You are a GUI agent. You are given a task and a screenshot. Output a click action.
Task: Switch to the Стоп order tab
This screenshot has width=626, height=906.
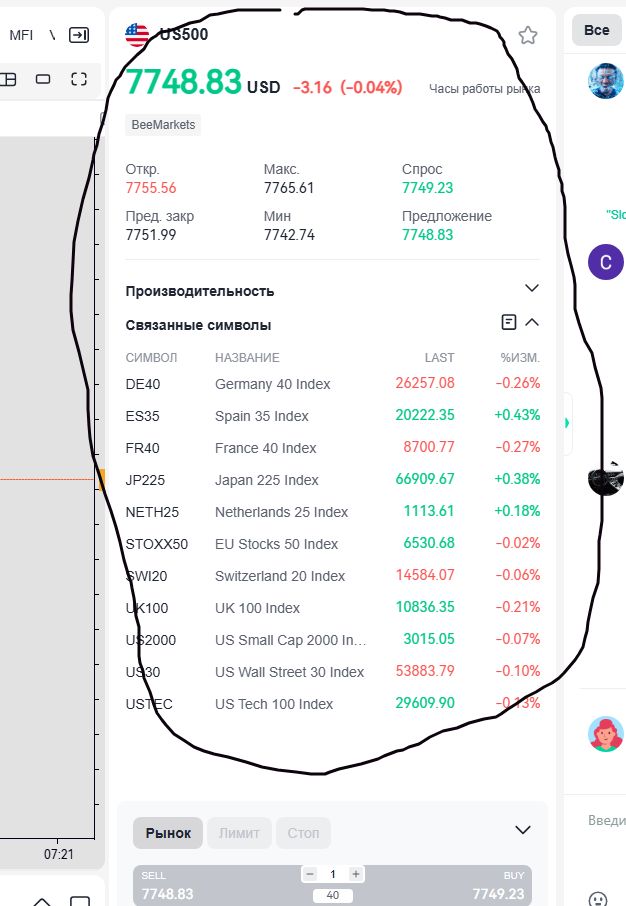click(x=303, y=833)
